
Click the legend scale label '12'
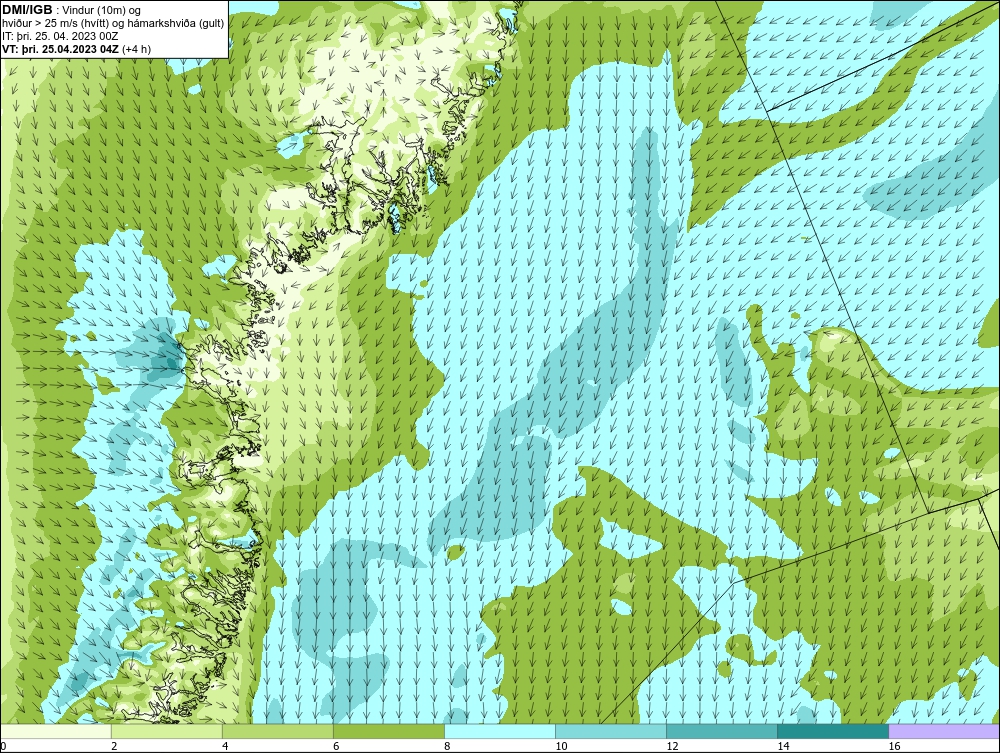tap(672, 746)
